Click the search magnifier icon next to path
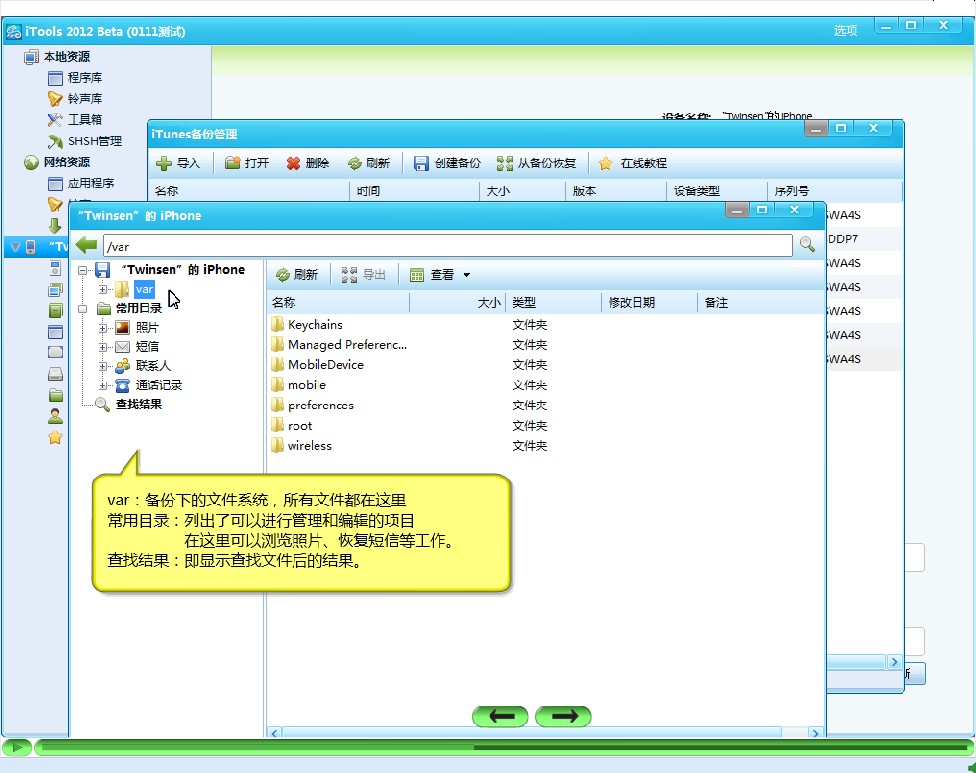 tap(807, 245)
